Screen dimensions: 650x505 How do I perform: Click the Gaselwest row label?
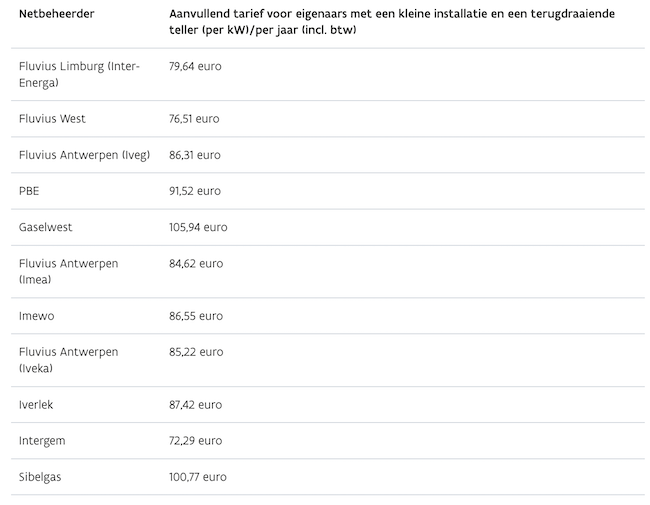pyautogui.click(x=46, y=227)
